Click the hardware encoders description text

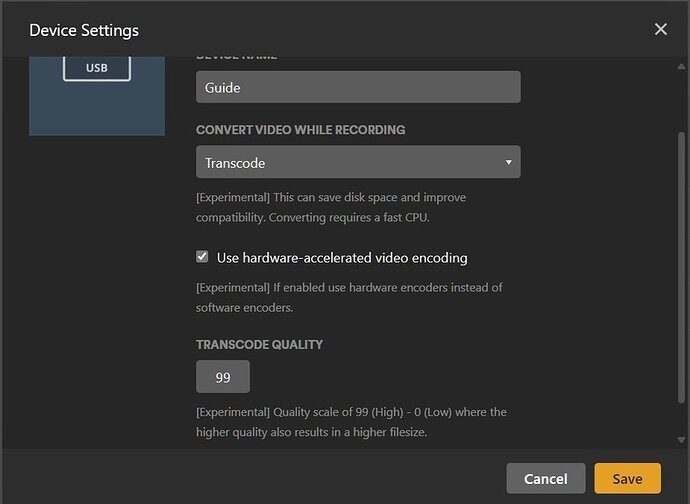pos(348,297)
